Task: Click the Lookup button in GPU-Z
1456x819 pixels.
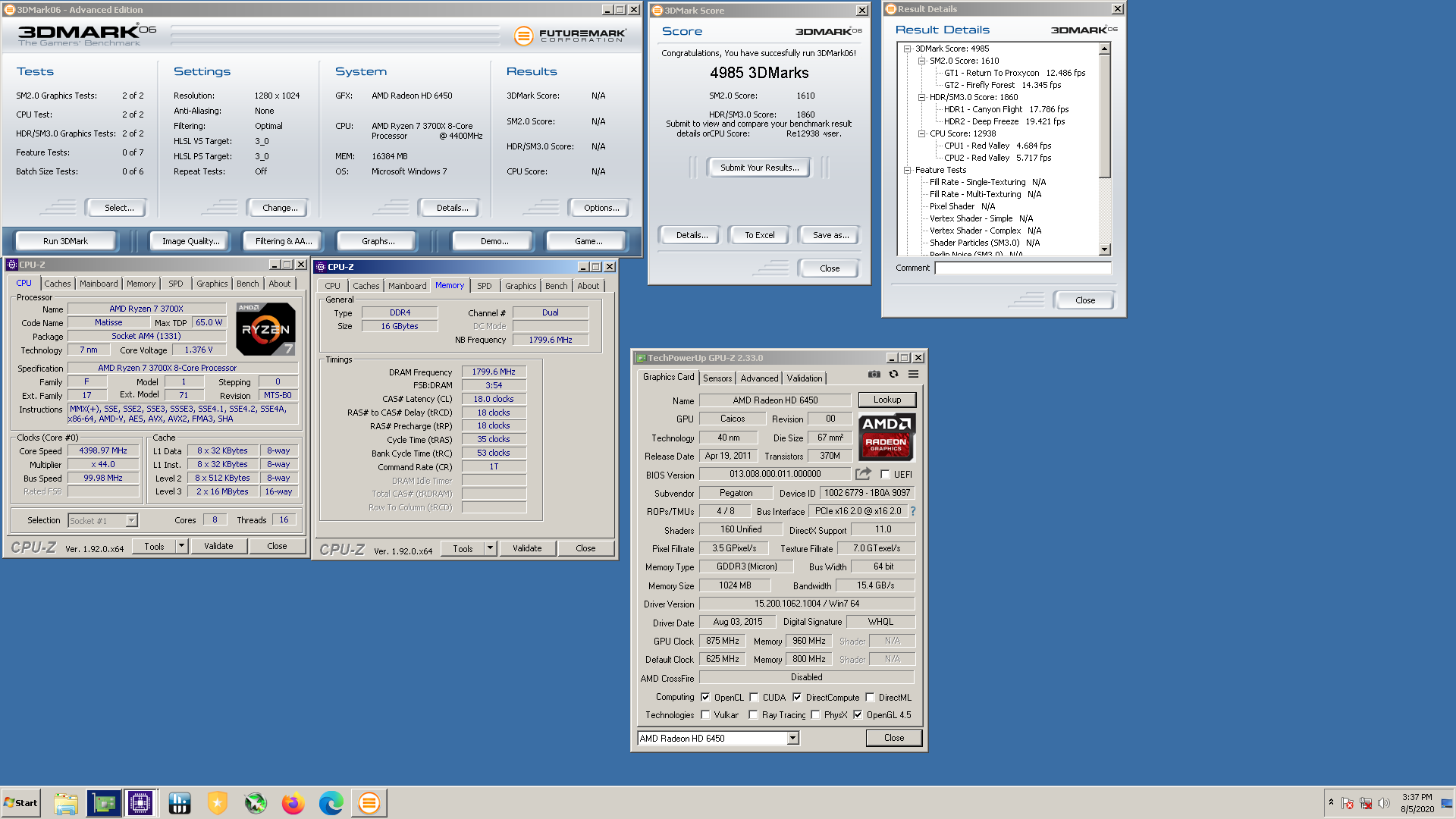Action: click(x=887, y=400)
